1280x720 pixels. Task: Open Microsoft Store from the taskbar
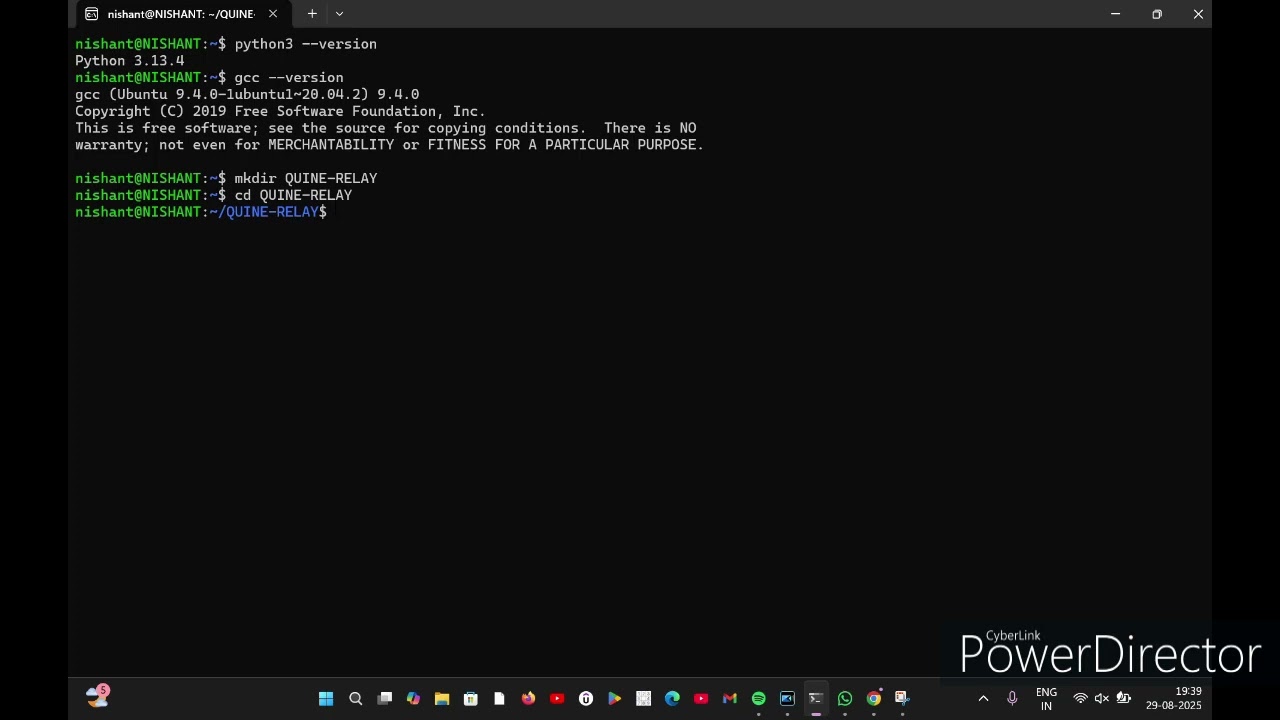coord(470,698)
